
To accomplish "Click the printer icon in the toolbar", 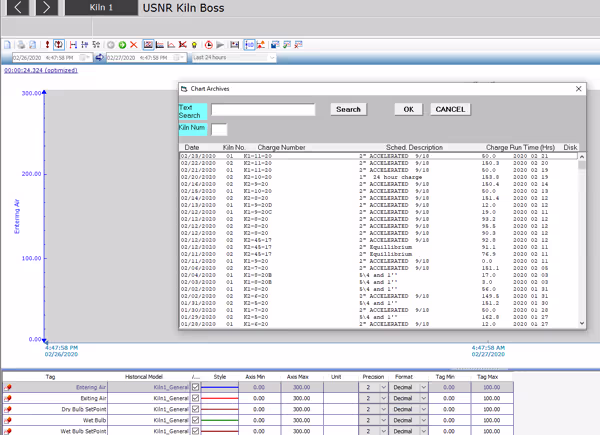I will pyautogui.click(x=21, y=45).
